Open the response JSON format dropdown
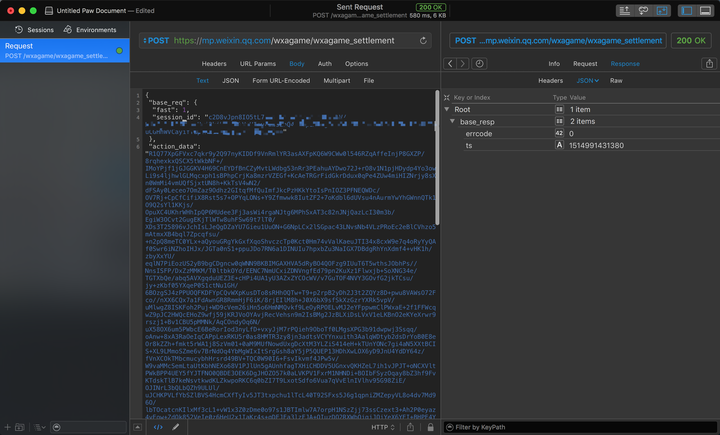 coord(588,80)
